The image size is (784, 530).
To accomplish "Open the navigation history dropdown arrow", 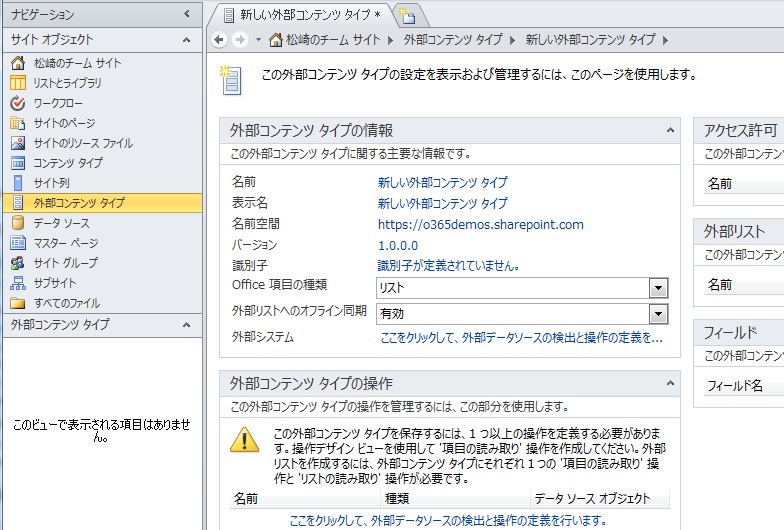I will pyautogui.click(x=258, y=40).
